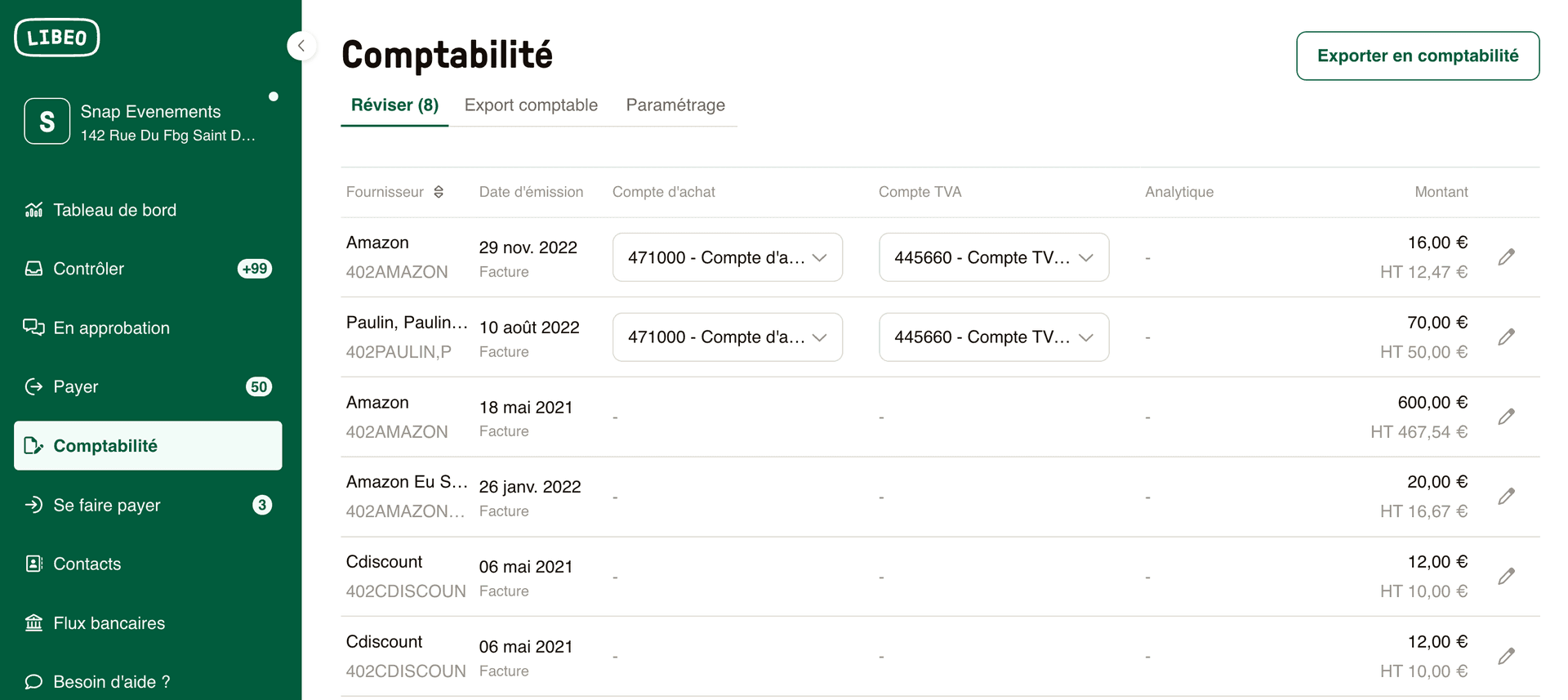Click the Payer payment icon
This screenshot has width=1568, height=700.
click(x=33, y=386)
